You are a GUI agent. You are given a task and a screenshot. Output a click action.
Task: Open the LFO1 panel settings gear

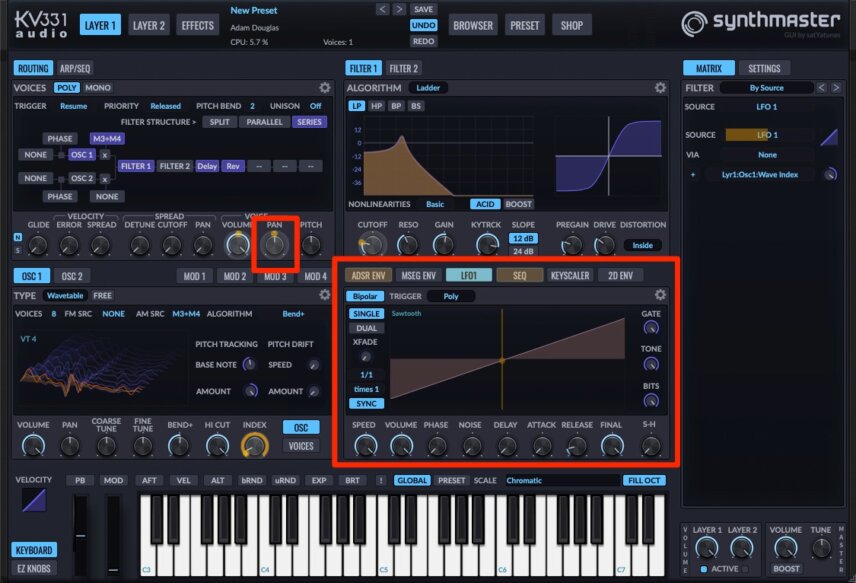(x=660, y=295)
